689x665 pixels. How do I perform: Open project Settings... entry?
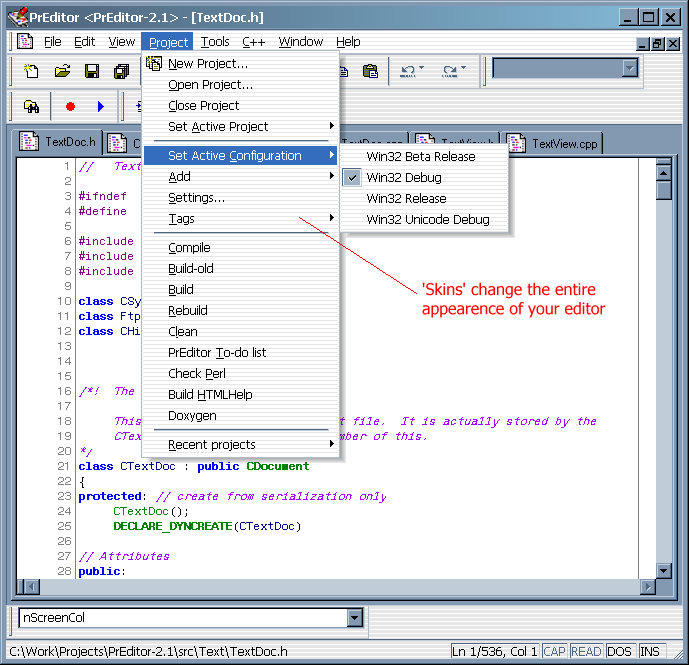point(240,198)
